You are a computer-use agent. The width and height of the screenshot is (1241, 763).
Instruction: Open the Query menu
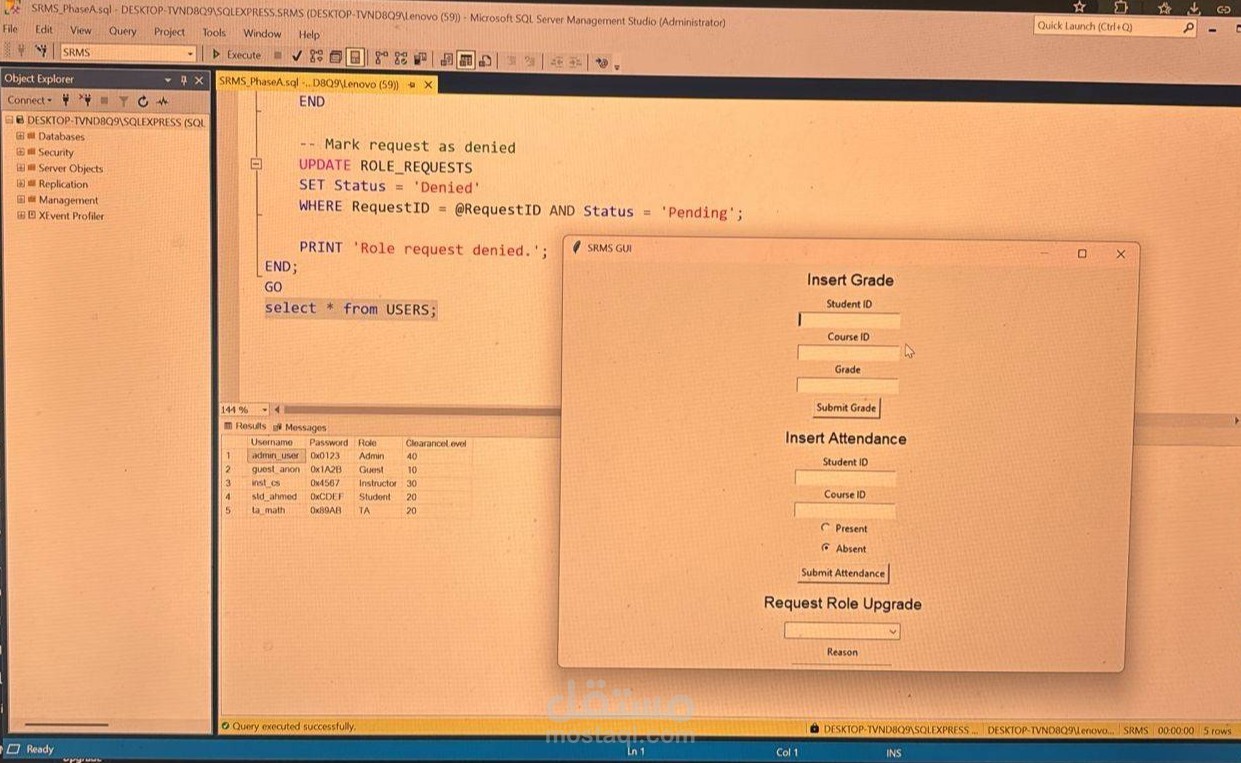(x=122, y=31)
